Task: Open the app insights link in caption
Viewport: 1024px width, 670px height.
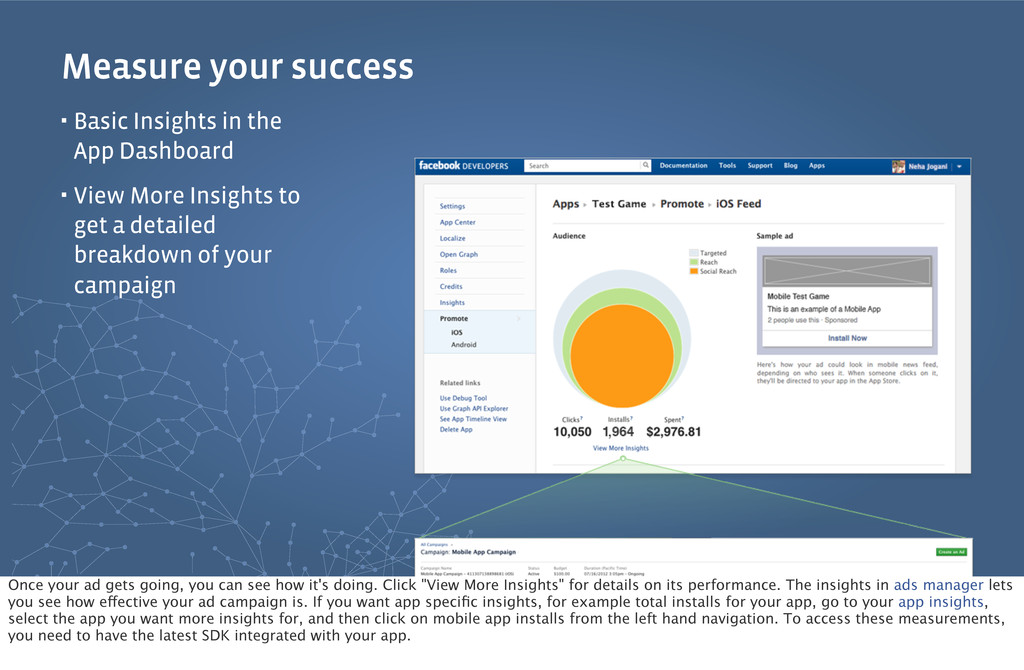Action: [940, 602]
